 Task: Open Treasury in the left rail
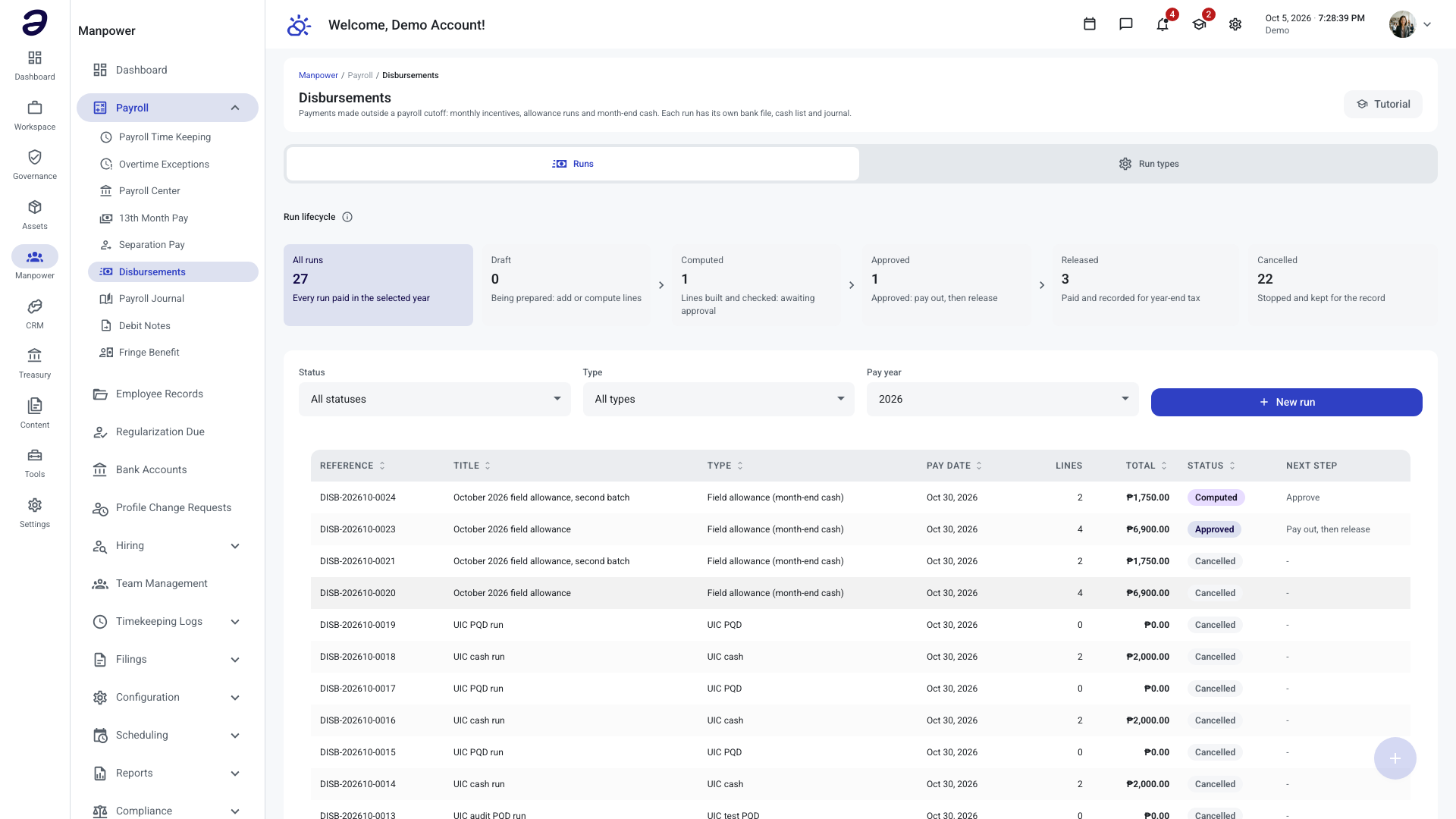tap(35, 363)
